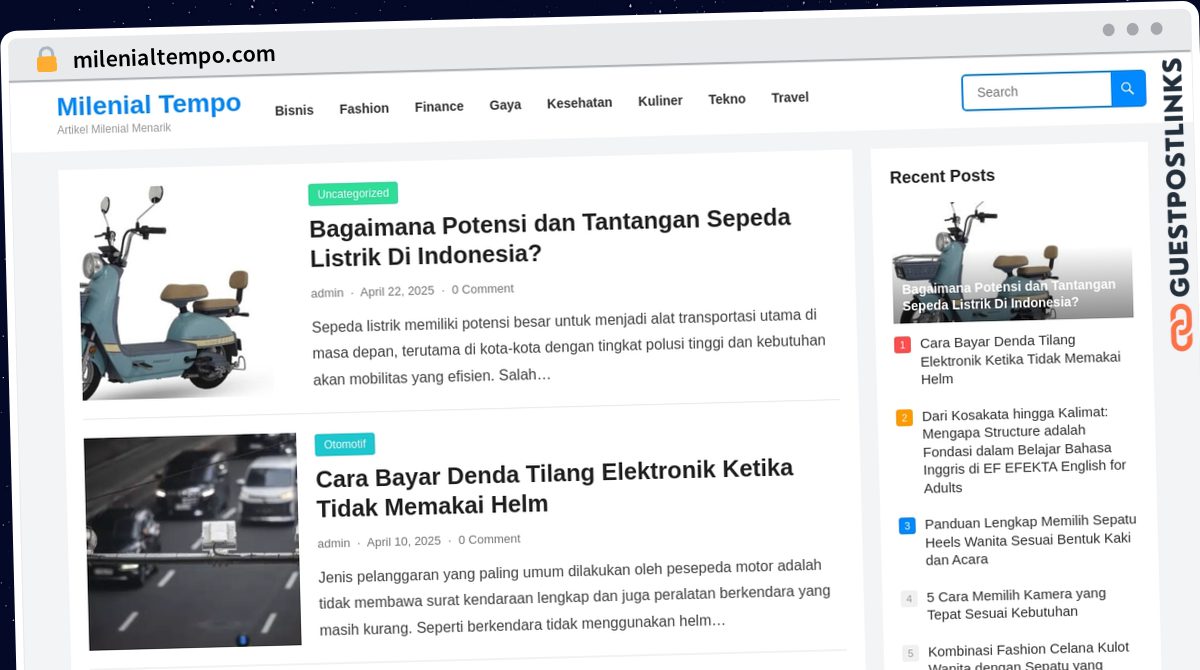Click the Milenial Tempo site logo
The height and width of the screenshot is (670, 1200).
coord(148,104)
